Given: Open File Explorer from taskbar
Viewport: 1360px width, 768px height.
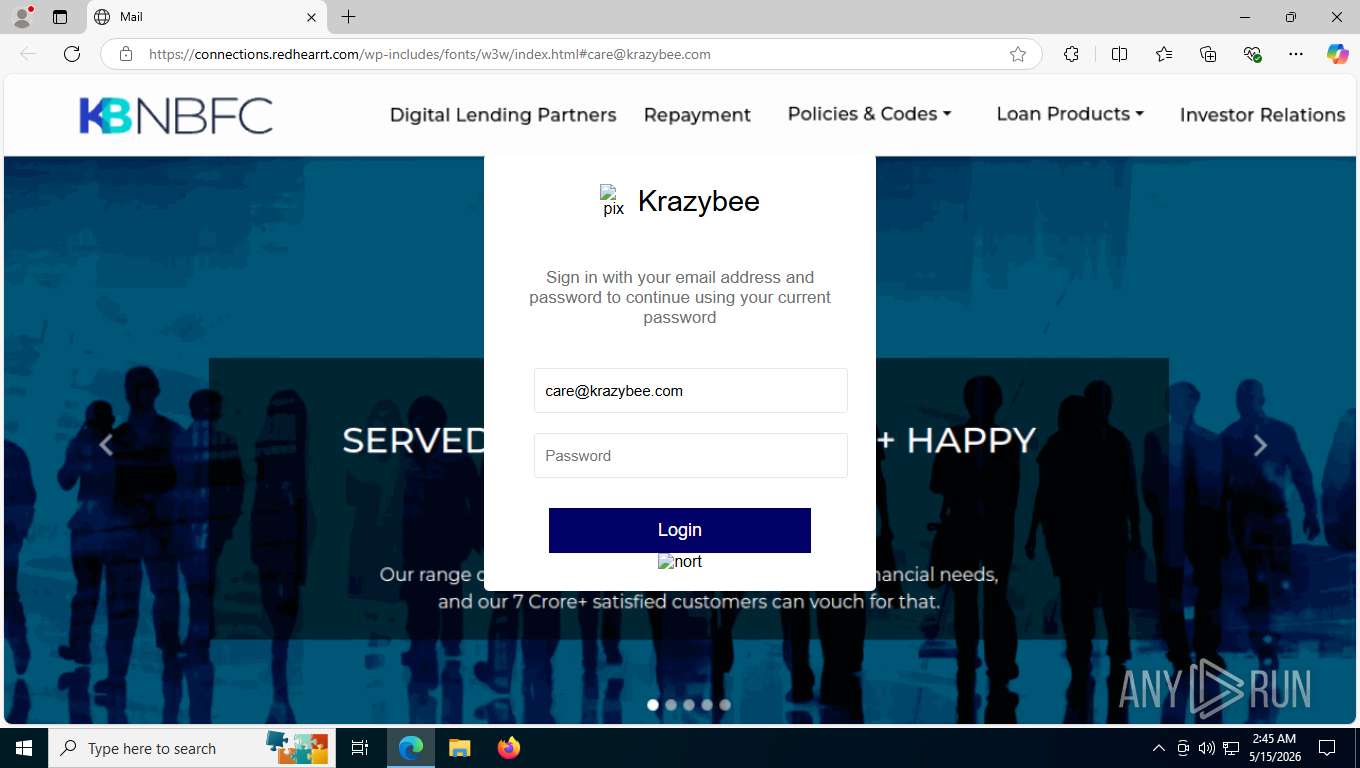Looking at the screenshot, I should click(459, 748).
